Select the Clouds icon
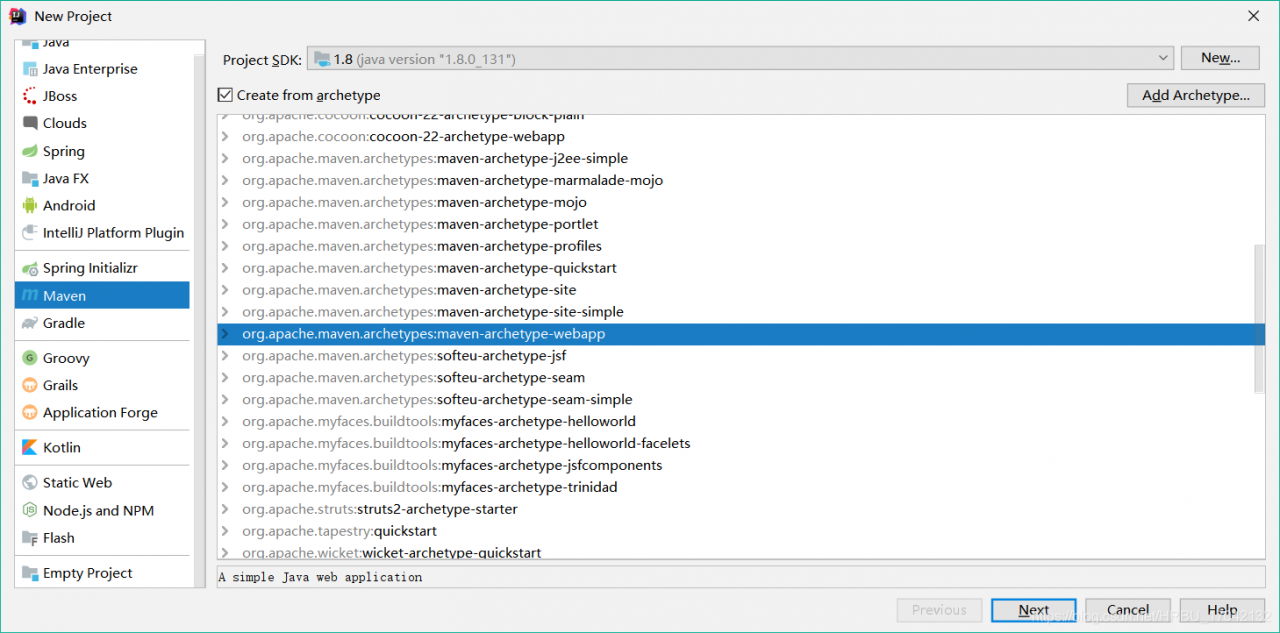Screen dimensions: 1280x633 click(x=30, y=123)
